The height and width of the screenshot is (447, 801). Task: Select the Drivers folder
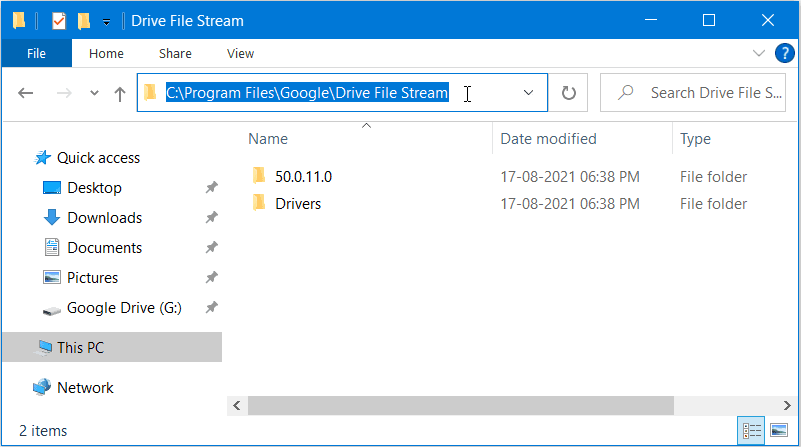(x=298, y=204)
